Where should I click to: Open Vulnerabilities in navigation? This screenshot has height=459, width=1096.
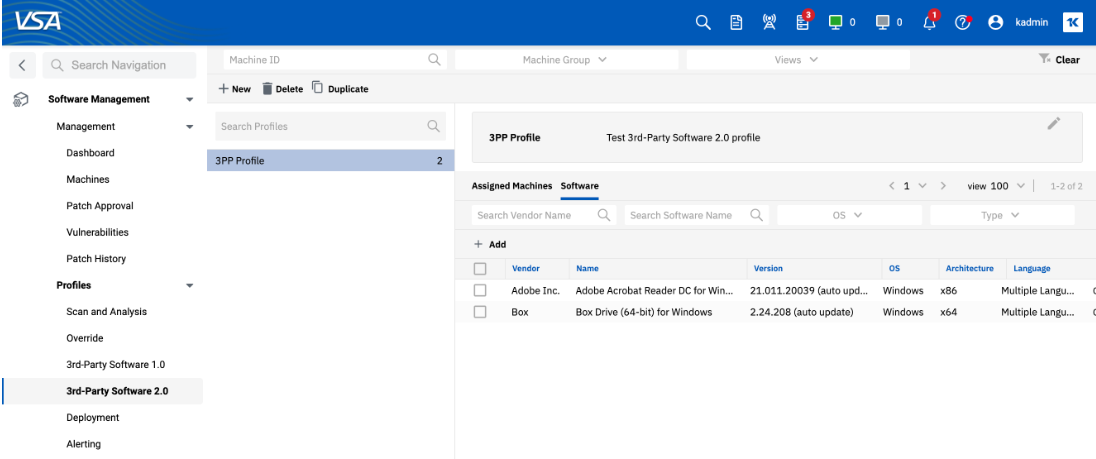97,232
